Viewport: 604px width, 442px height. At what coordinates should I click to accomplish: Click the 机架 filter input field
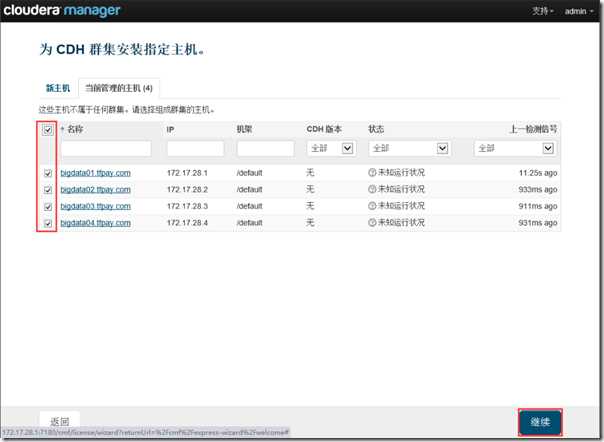[266, 148]
